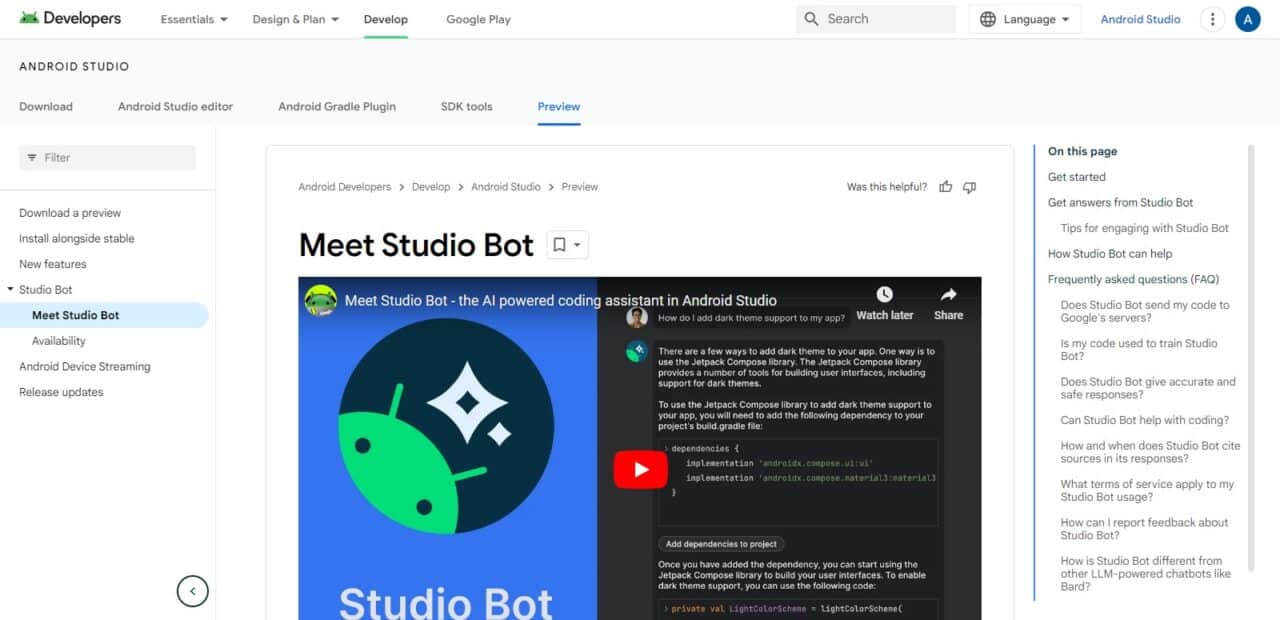
Task: Jump to different from other LLM chatbots question
Action: tap(1146, 574)
